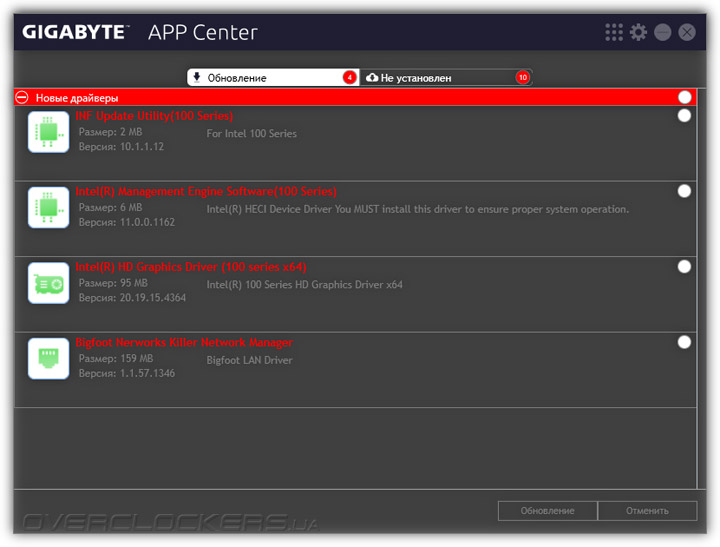Click the GIGABYTE logo in title bar
This screenshot has height=547, width=720.
pyautogui.click(x=75, y=32)
